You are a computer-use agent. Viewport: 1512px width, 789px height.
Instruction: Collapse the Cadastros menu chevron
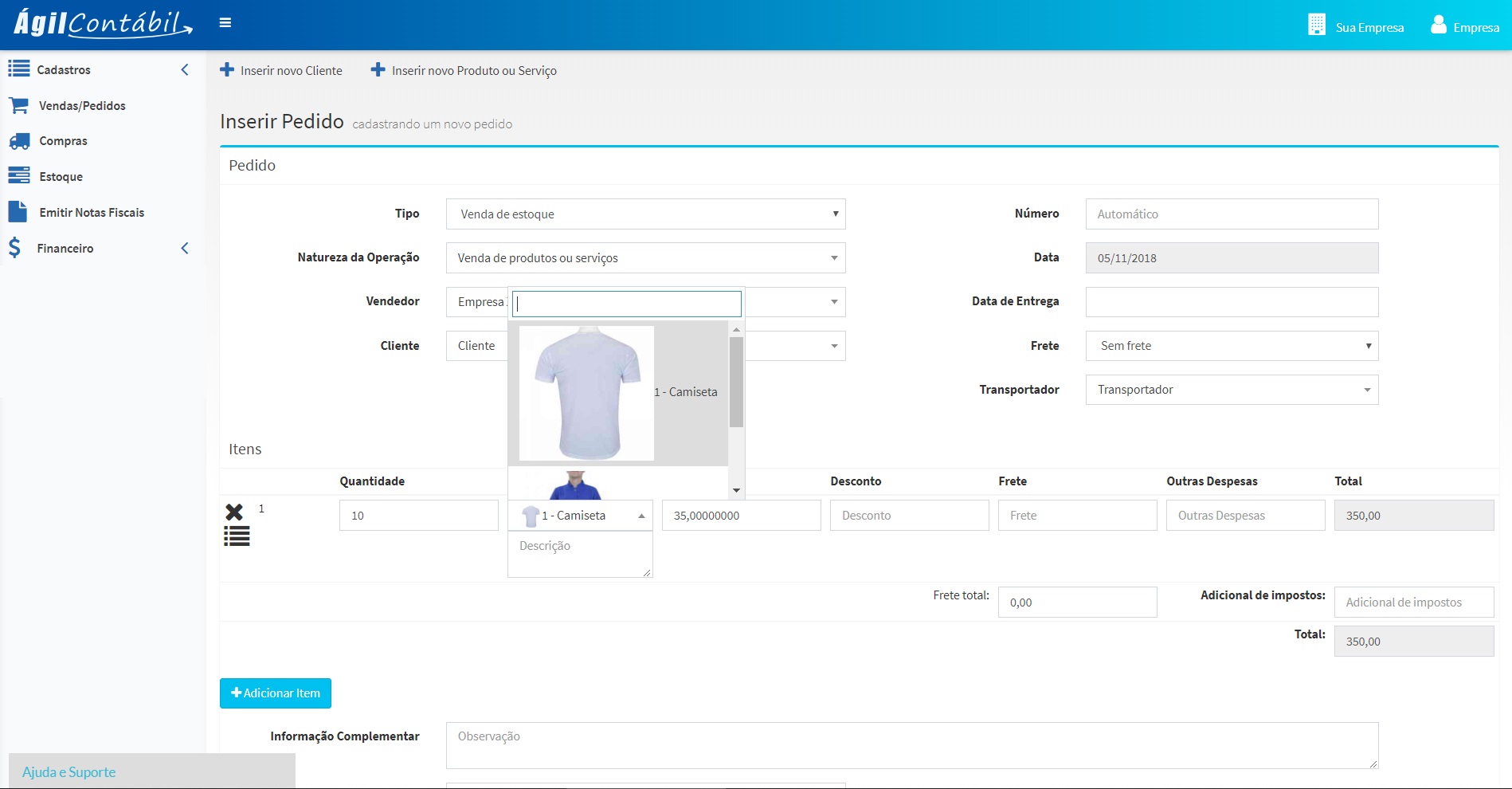click(x=185, y=70)
